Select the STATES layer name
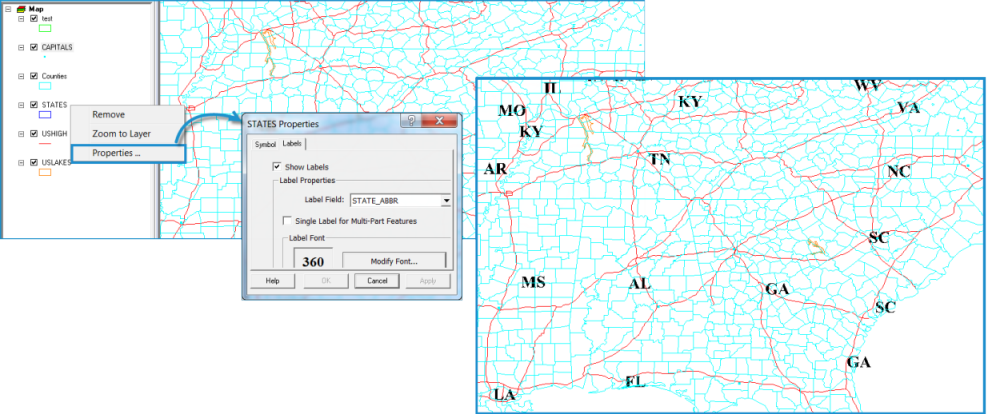992x414 pixels. (x=54, y=104)
